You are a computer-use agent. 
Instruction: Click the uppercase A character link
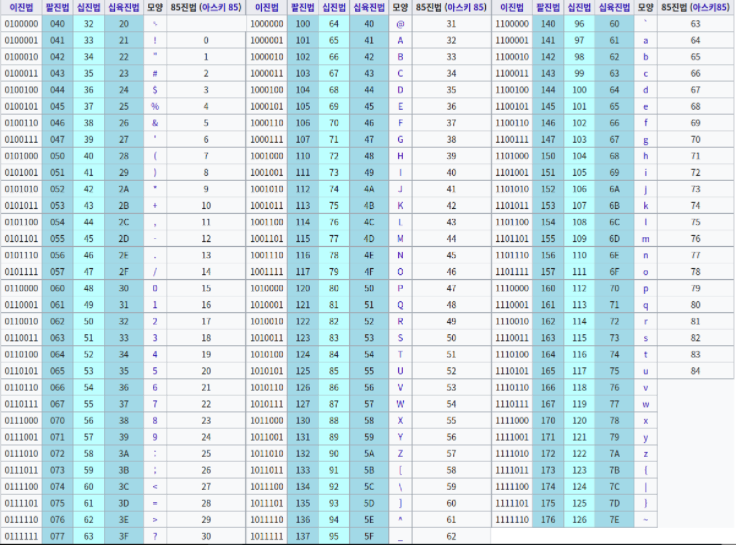(x=400, y=40)
